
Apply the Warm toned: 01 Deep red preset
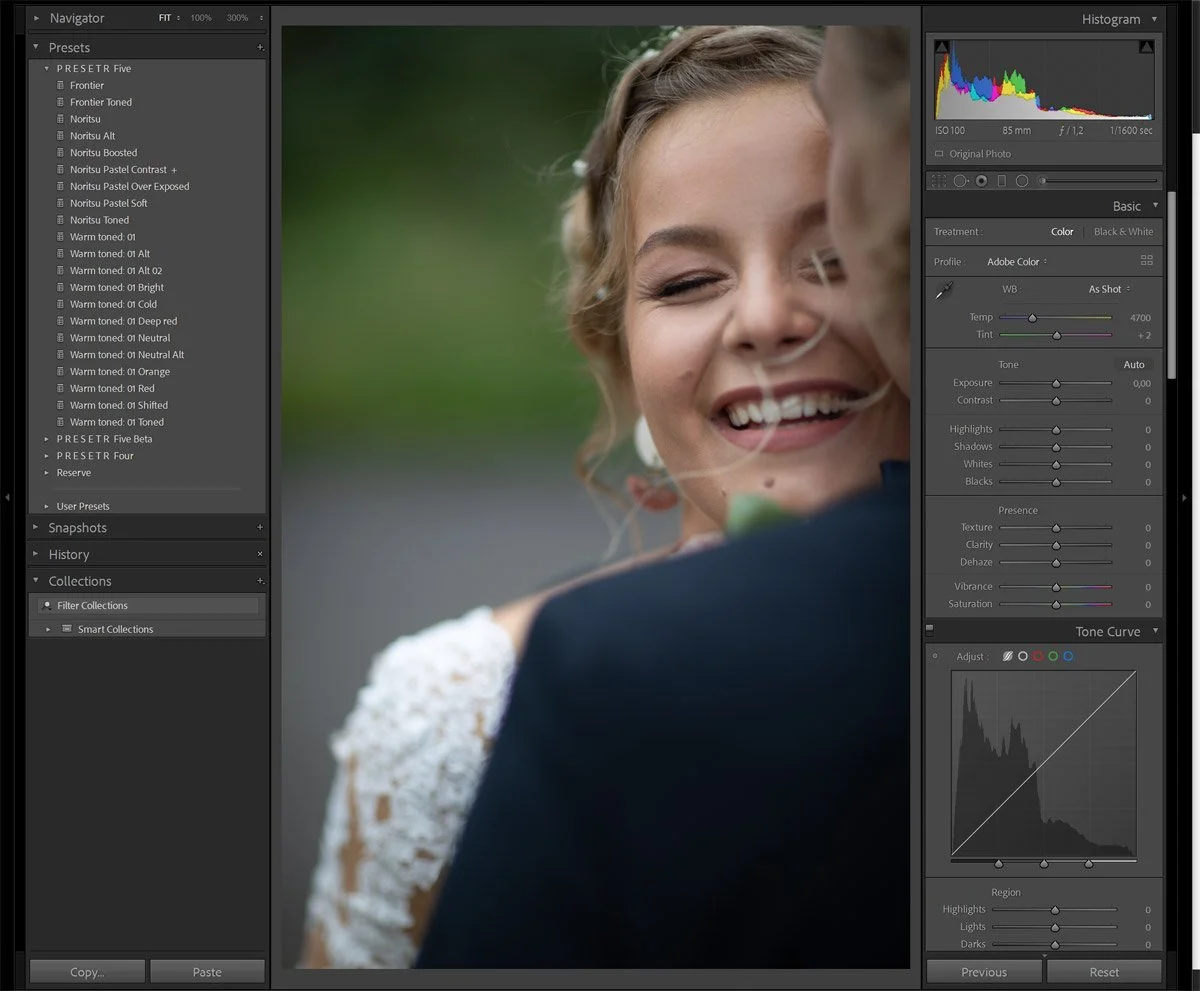(x=123, y=321)
